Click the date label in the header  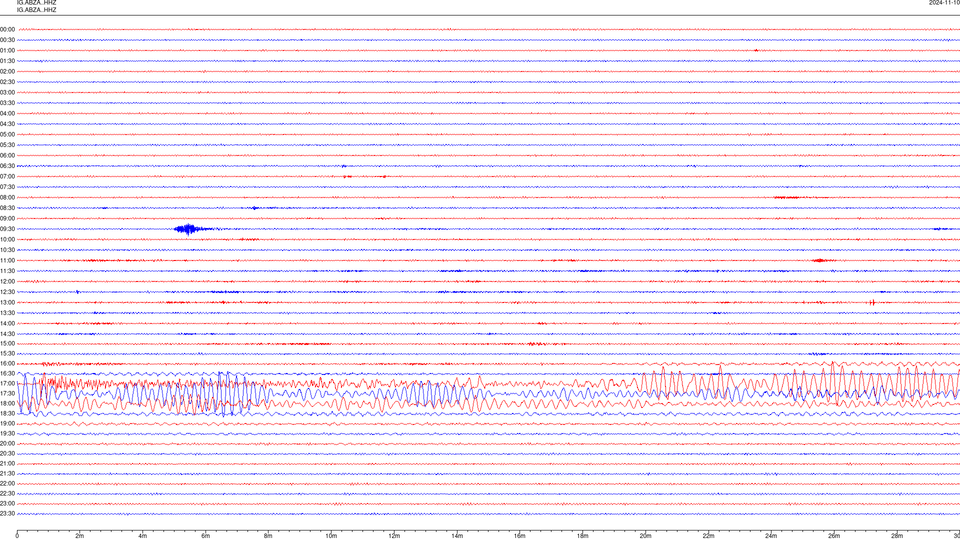(944, 2)
